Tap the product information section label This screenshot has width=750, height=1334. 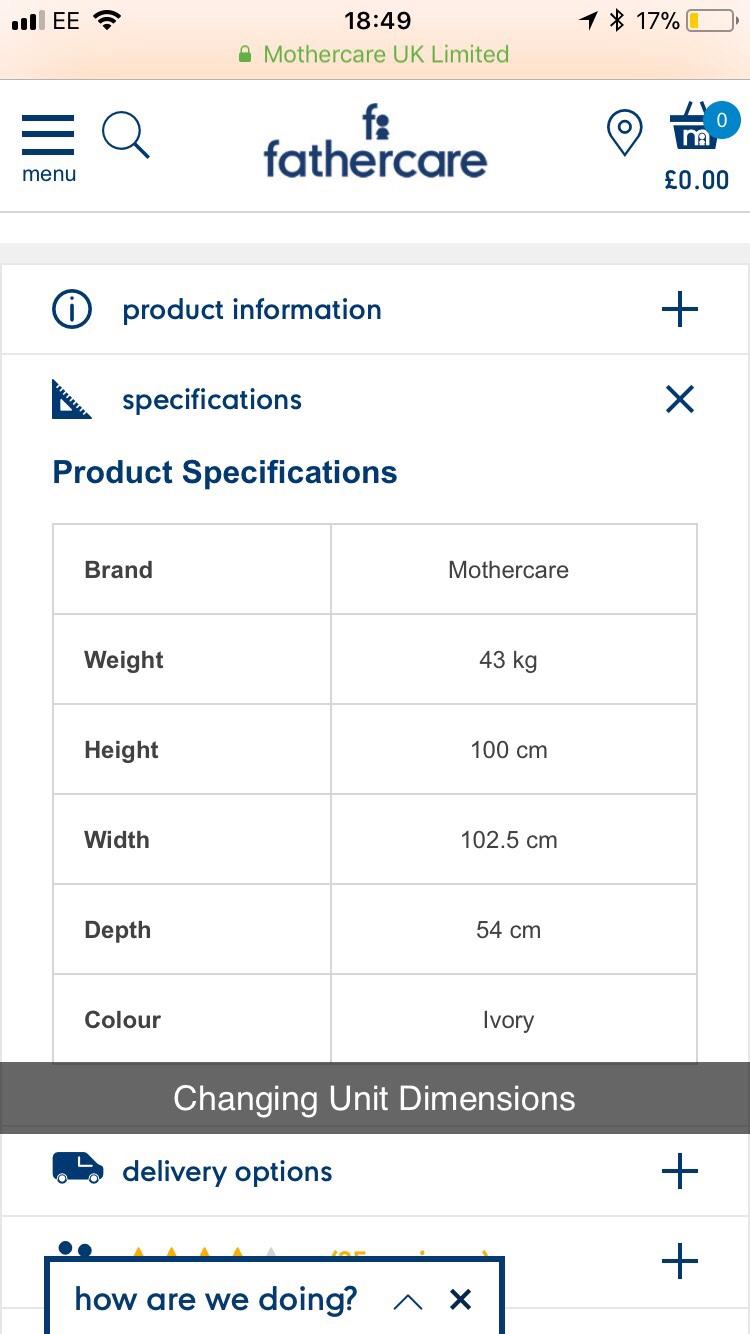(251, 310)
